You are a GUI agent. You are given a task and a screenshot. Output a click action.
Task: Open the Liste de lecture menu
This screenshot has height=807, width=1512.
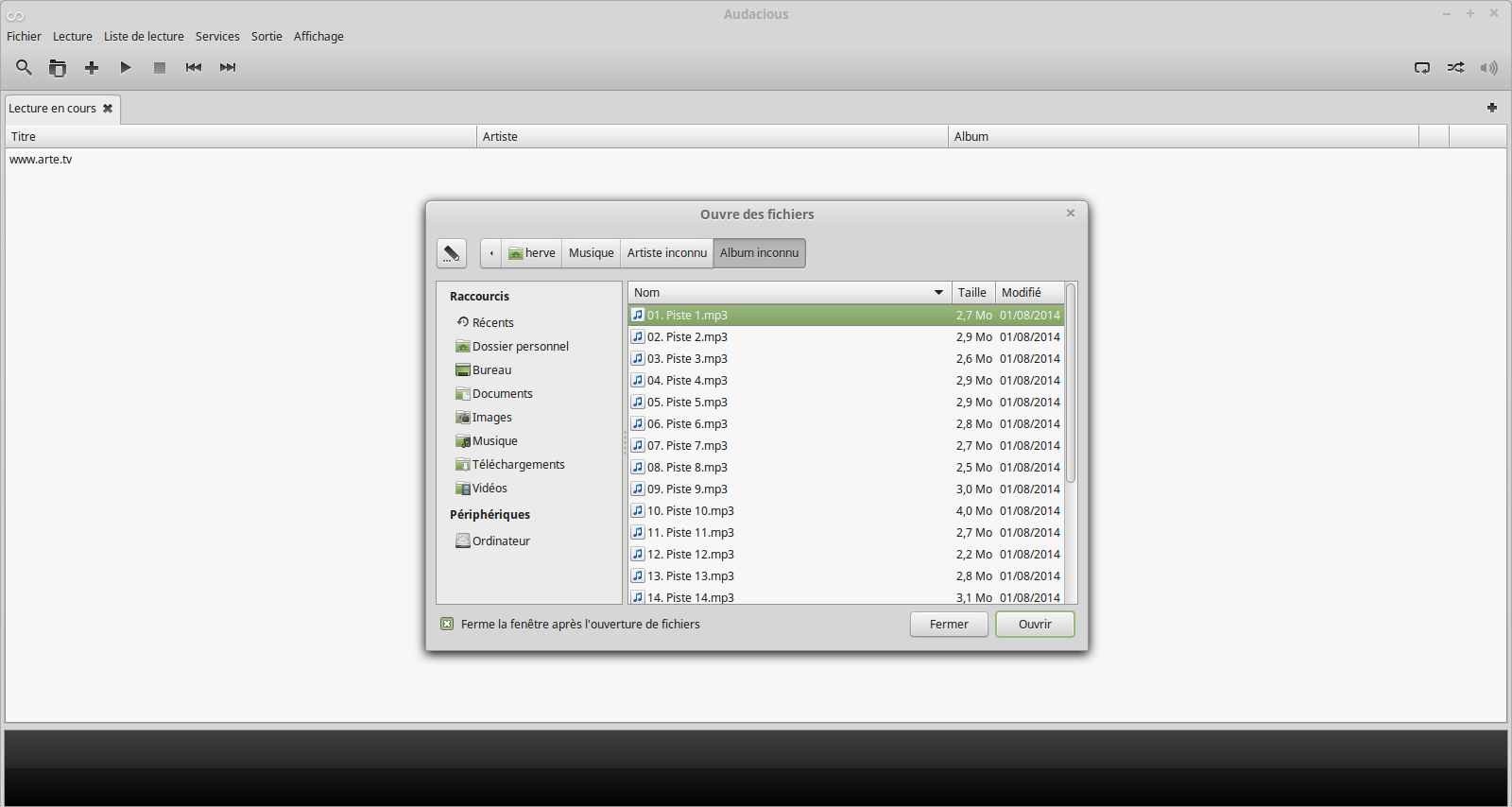tap(144, 36)
